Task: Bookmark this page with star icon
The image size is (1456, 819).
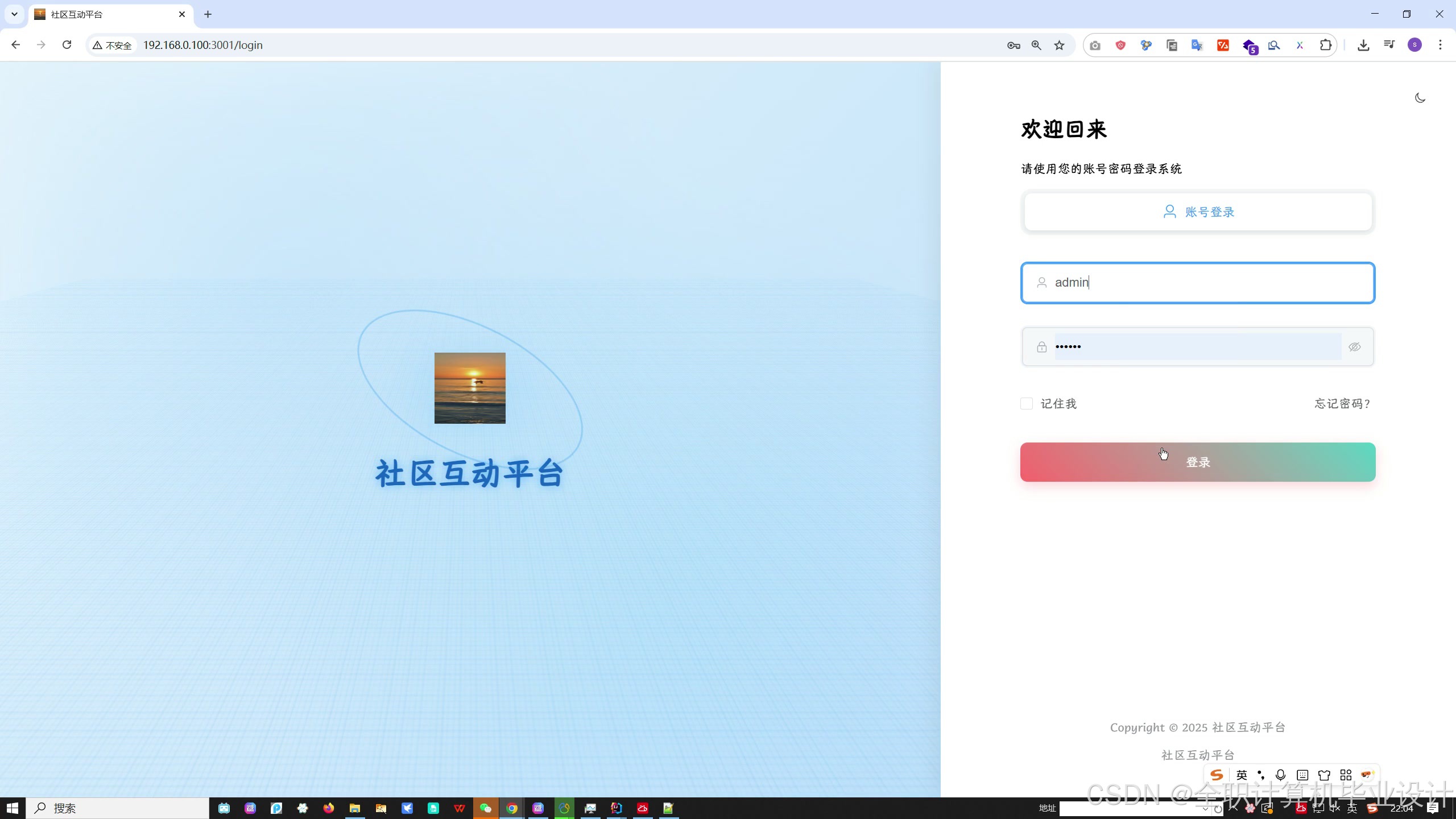Action: (1059, 45)
